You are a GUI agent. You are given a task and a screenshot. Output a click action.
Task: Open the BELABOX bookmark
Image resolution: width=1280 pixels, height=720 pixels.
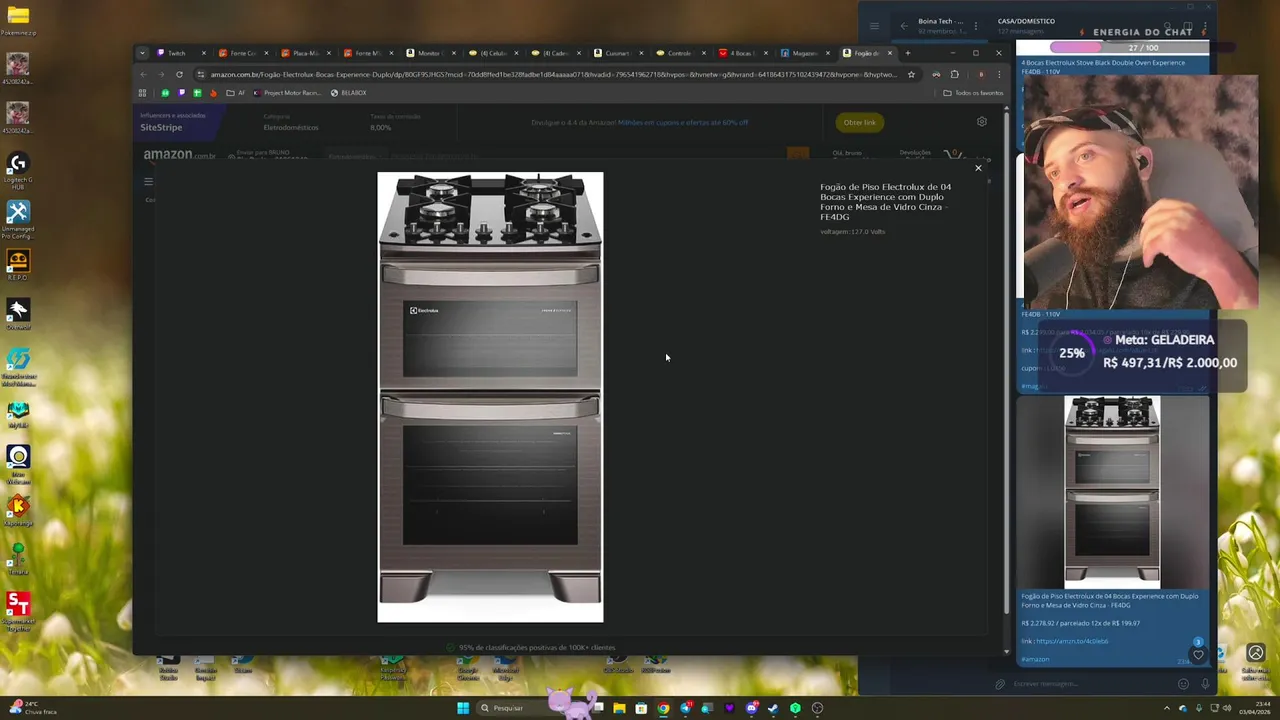pos(349,93)
